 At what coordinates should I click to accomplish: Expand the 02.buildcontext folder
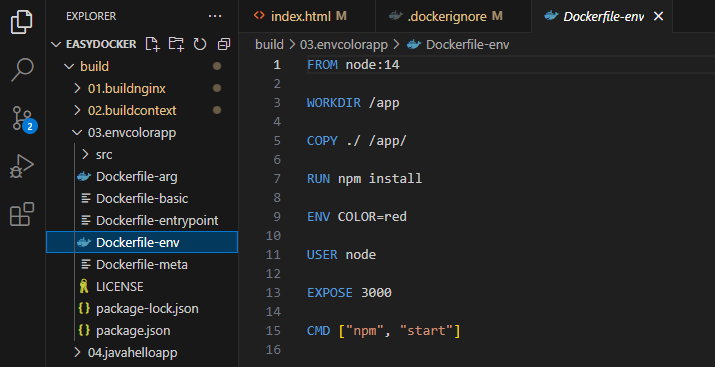click(77, 110)
